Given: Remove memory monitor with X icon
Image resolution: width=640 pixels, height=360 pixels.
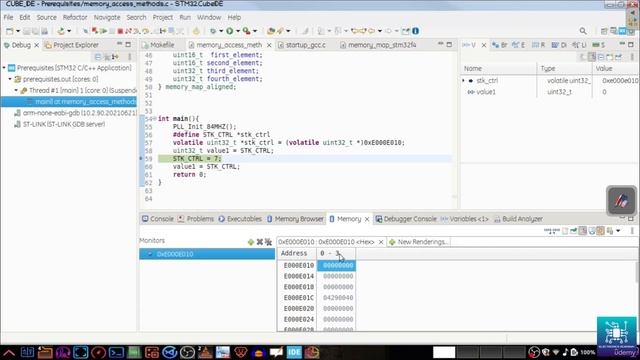Looking at the screenshot, I should 260,242.
